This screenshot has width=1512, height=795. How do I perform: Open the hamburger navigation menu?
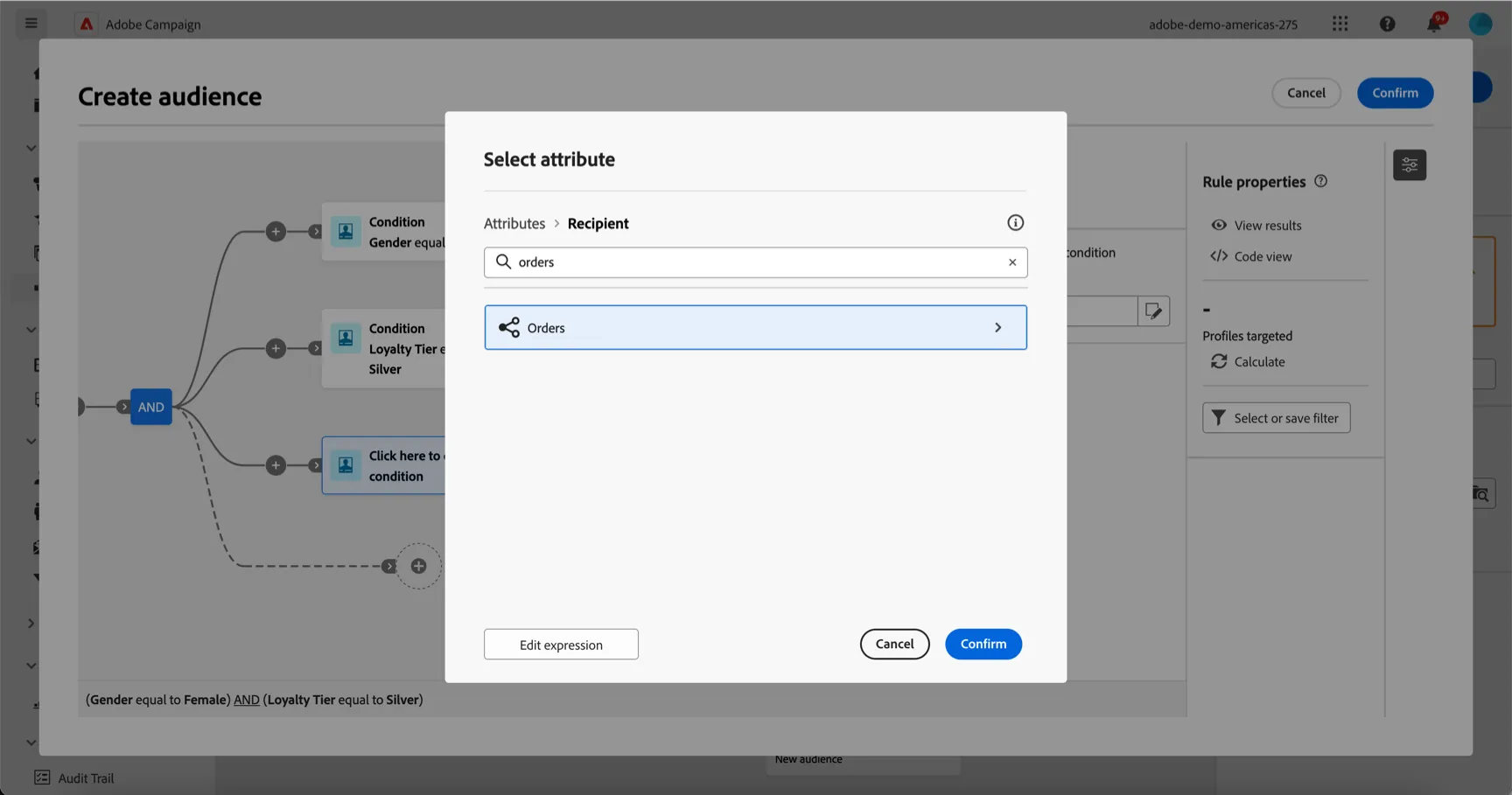click(31, 24)
